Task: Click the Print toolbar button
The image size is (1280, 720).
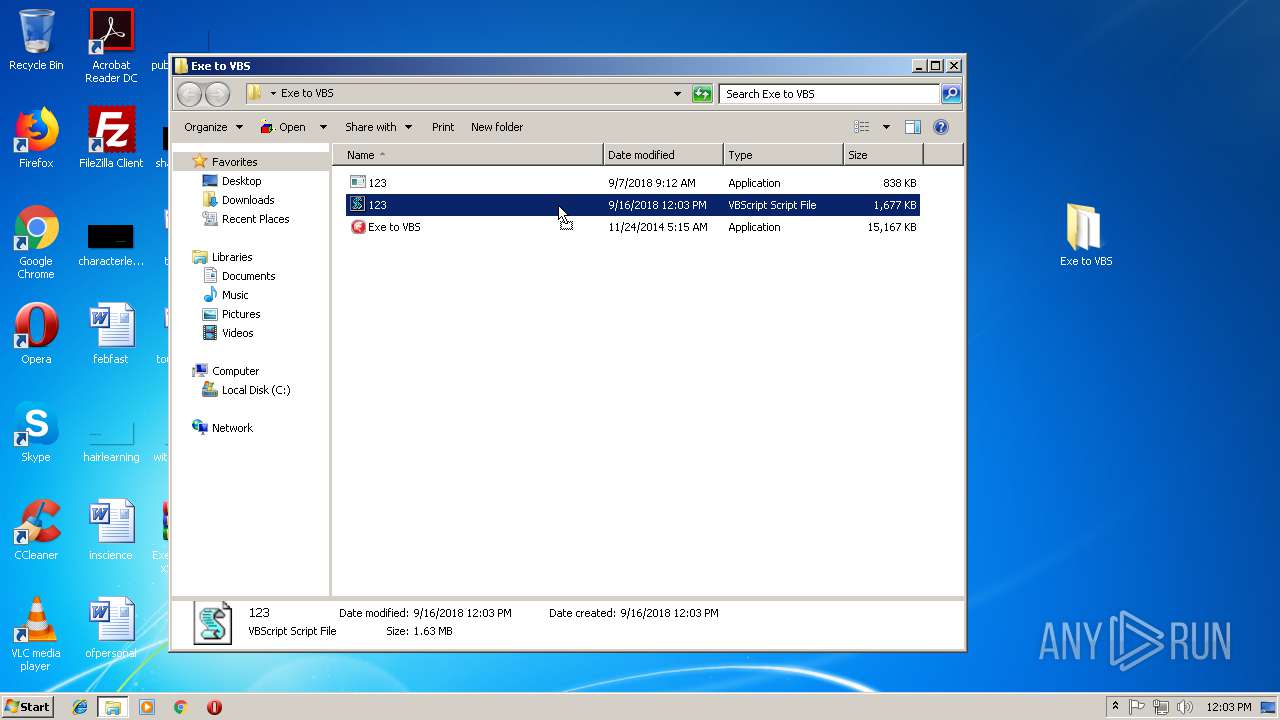Action: [443, 127]
